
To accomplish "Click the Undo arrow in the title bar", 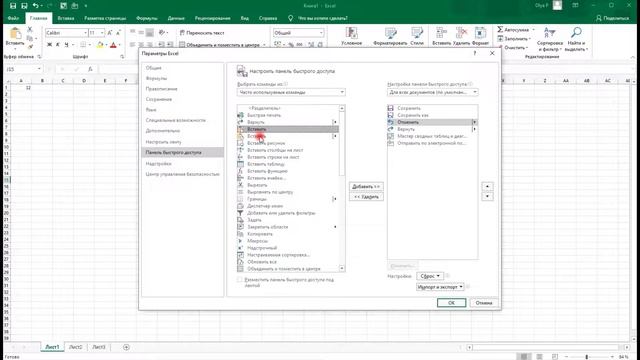I will click(36, 6).
